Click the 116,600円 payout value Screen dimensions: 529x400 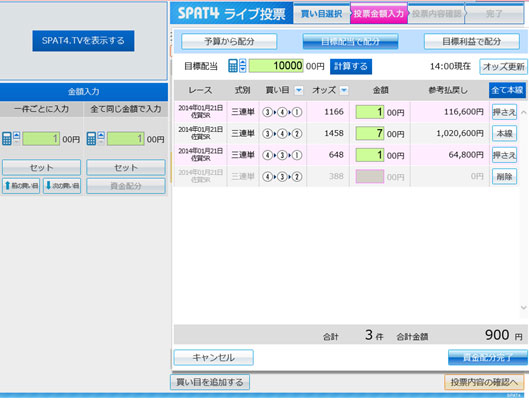click(x=464, y=112)
